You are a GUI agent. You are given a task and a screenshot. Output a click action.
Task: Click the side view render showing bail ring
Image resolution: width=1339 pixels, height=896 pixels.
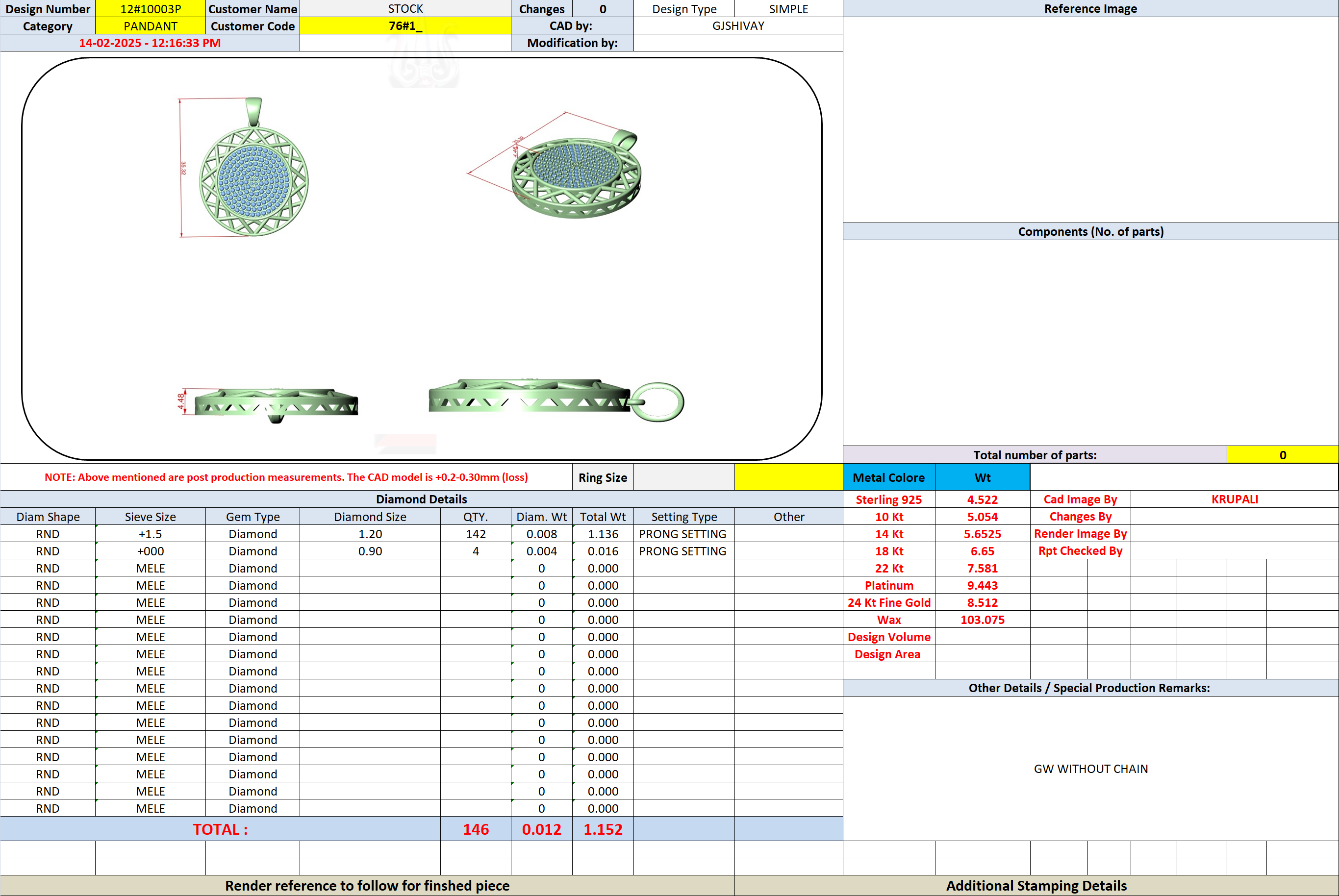(x=556, y=400)
